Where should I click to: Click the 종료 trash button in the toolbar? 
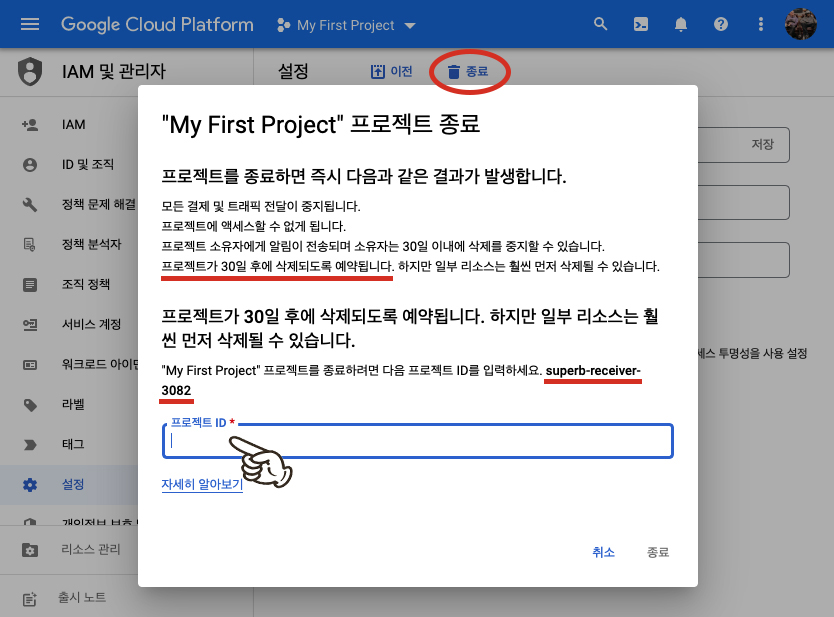point(468,71)
